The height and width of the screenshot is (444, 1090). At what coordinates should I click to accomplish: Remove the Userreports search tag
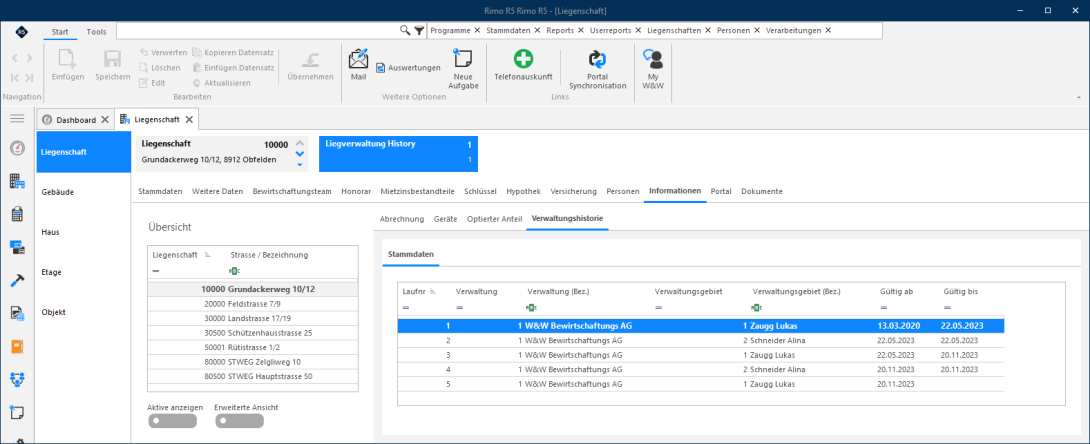[x=637, y=31]
